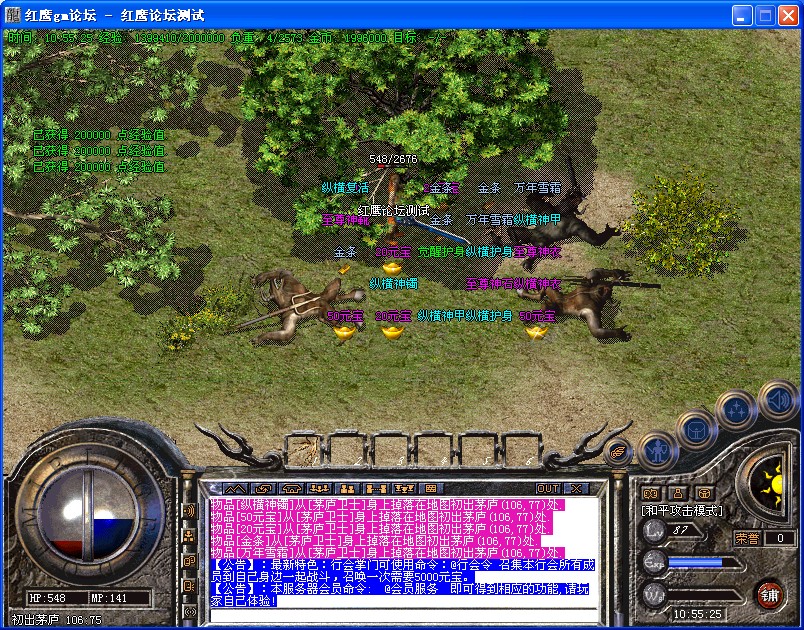Viewport: 804px width, 630px height.
Task: Switch the 和平攻击模式 attack mode label
Action: coord(682,511)
